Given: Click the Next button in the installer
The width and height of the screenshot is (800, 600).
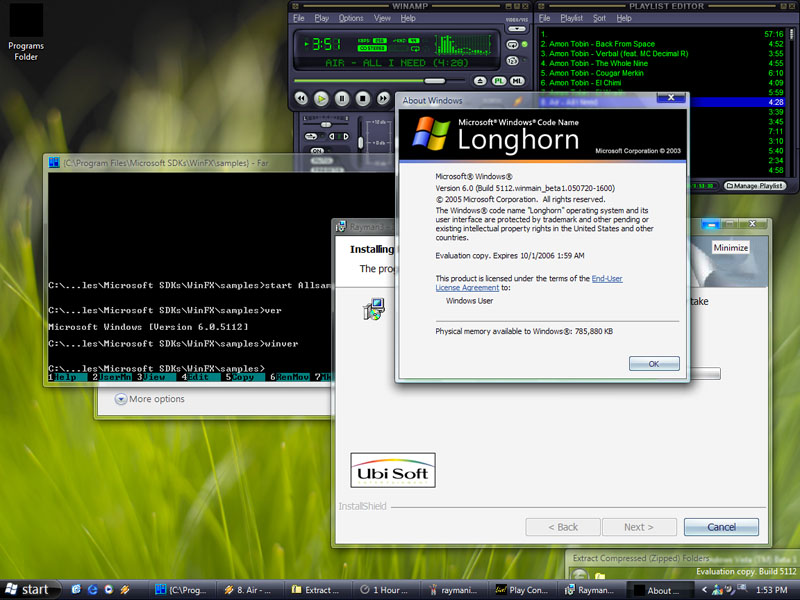Looking at the screenshot, I should tap(639, 527).
